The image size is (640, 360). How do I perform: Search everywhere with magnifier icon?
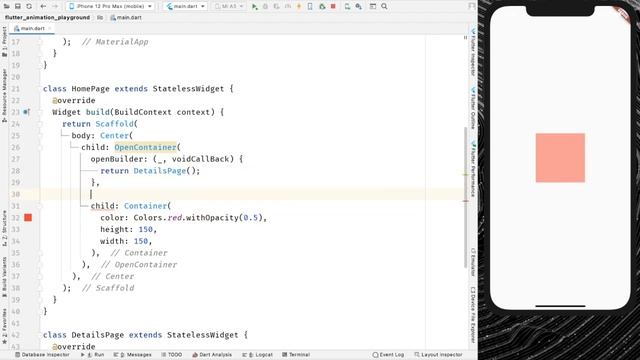pos(384,6)
